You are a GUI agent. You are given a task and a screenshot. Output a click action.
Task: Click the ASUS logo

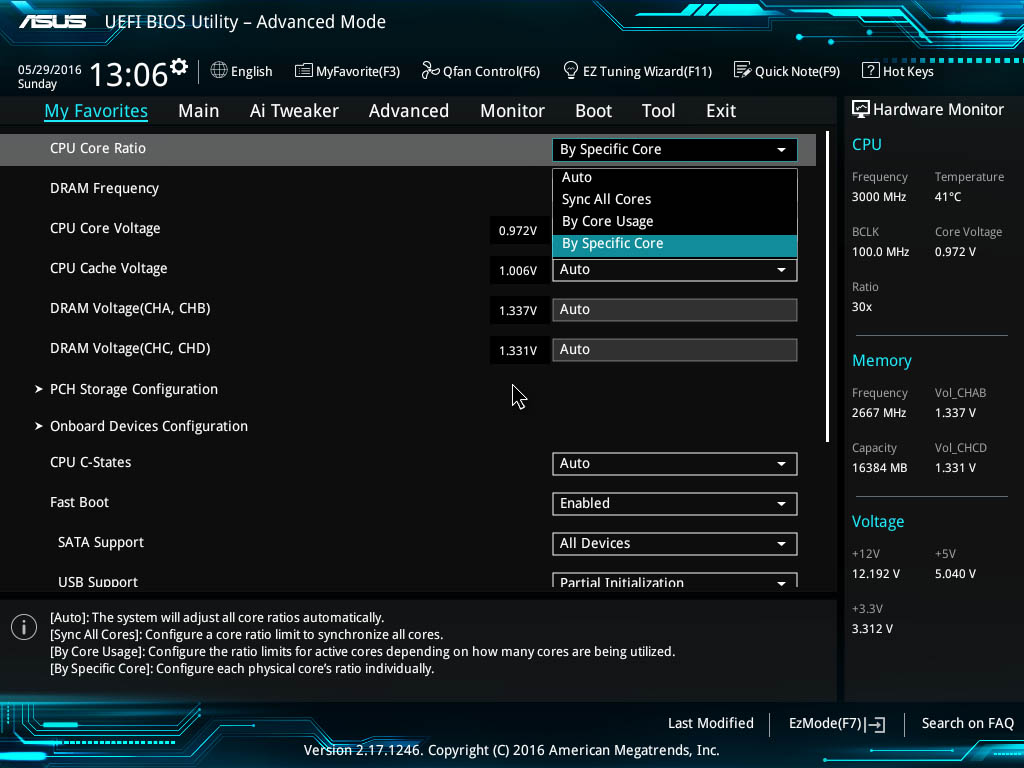(52, 22)
